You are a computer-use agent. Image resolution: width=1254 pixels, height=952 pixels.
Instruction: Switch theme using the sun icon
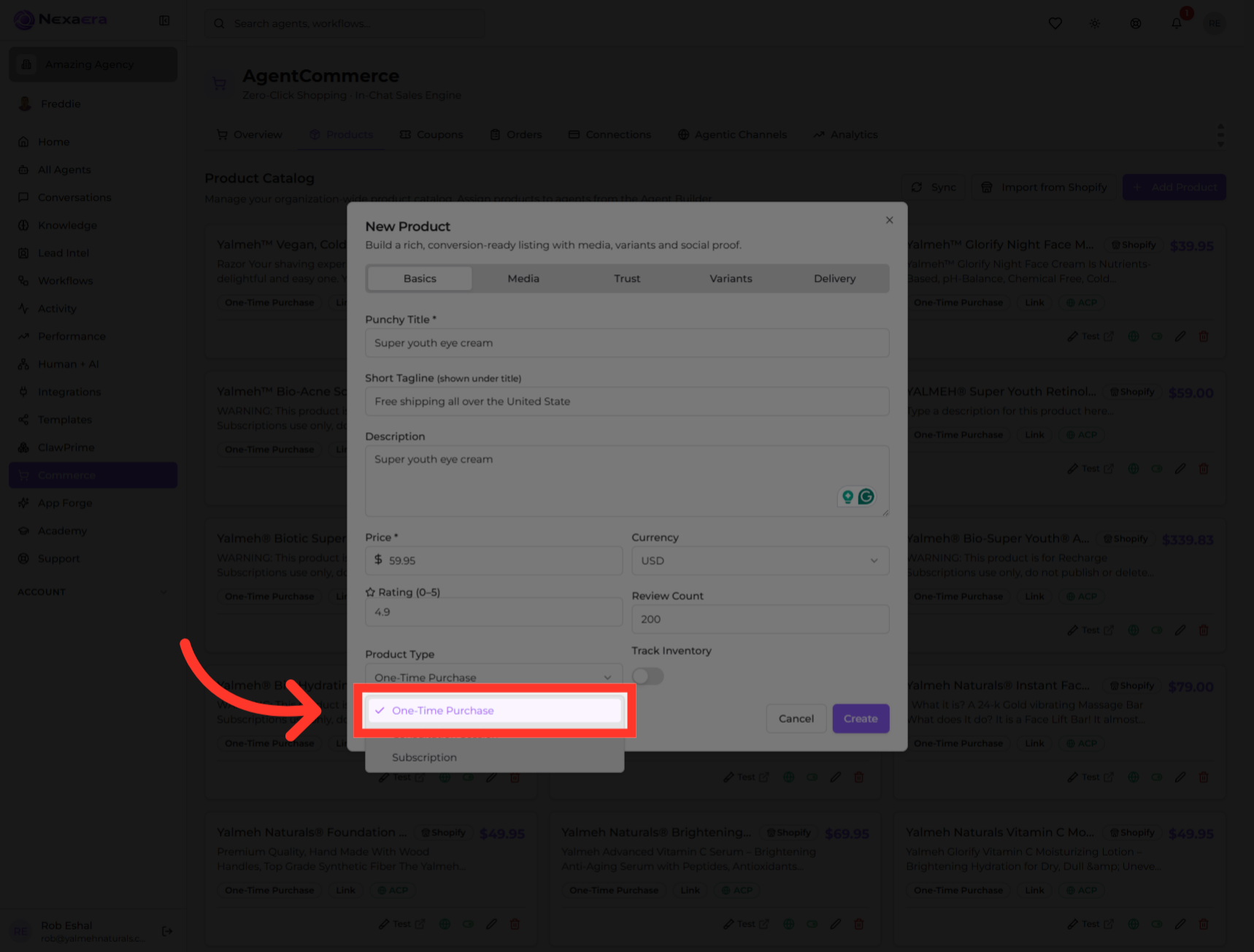pos(1095,23)
